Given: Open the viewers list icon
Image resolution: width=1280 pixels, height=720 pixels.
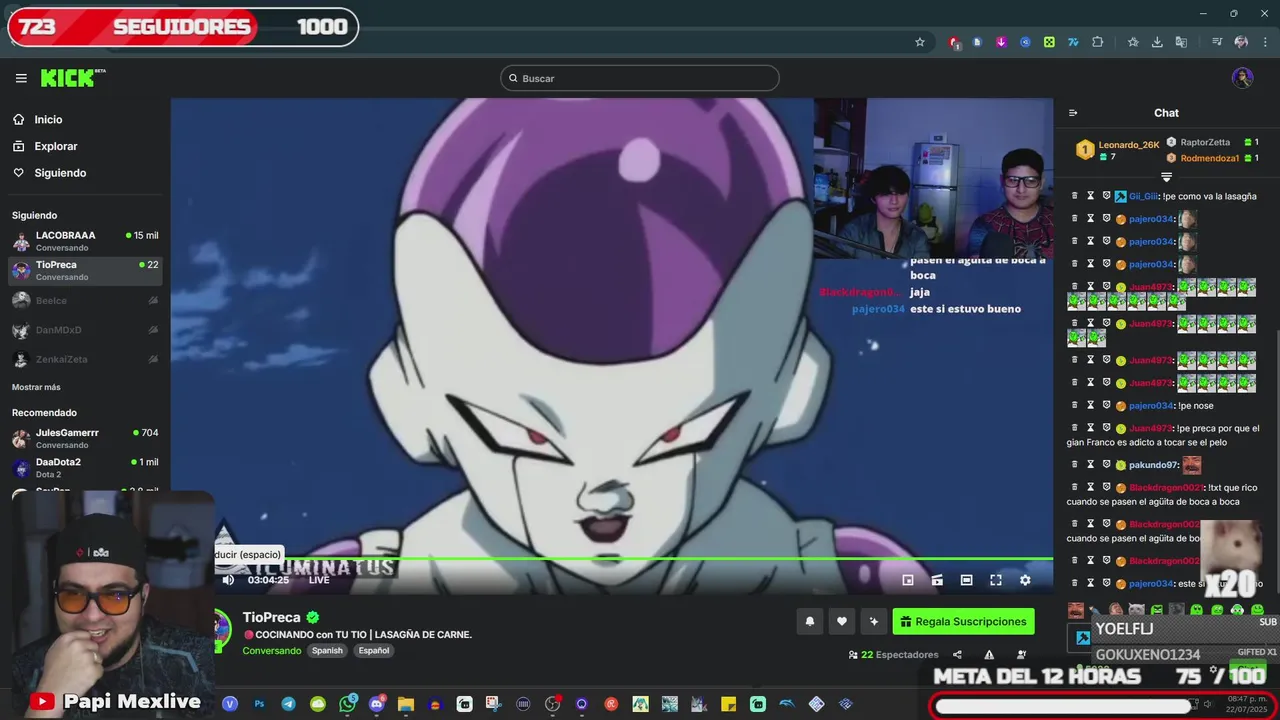Looking at the screenshot, I should coord(1021,655).
